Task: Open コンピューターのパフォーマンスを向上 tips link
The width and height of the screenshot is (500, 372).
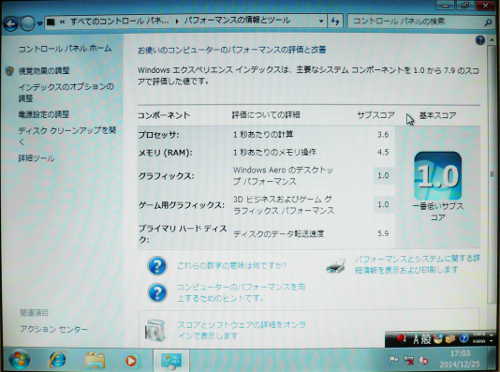Action: (240, 292)
